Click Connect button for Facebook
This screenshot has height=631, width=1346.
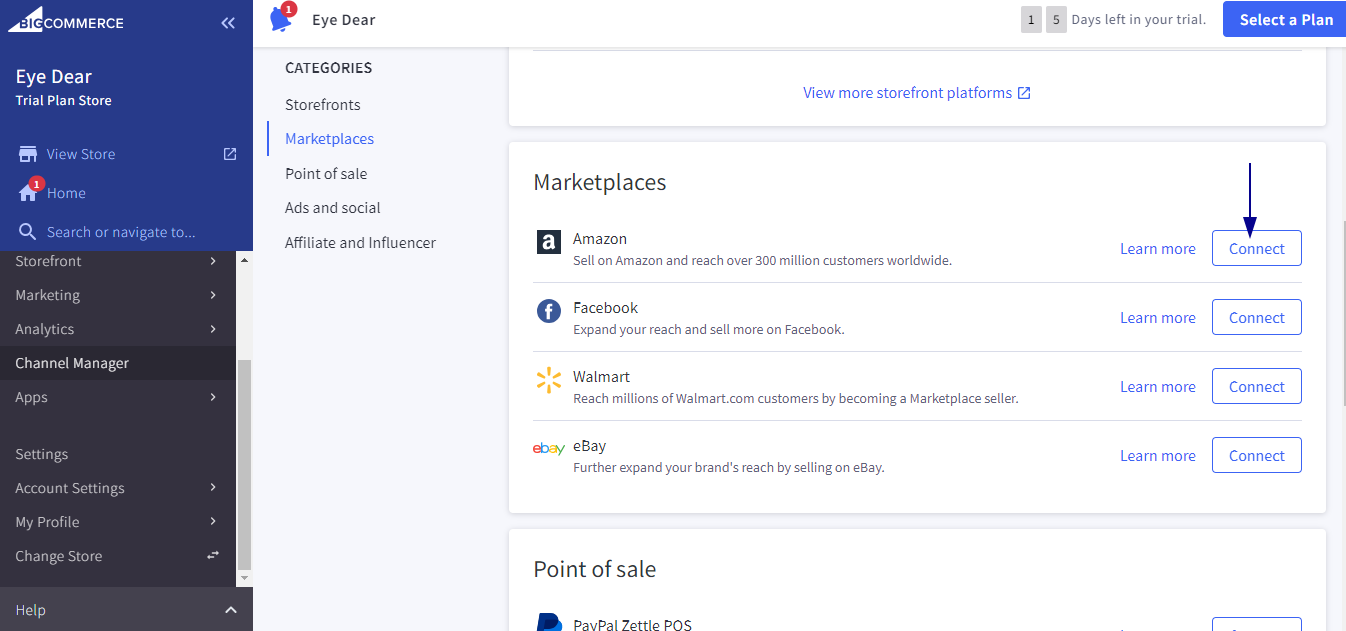click(1257, 317)
